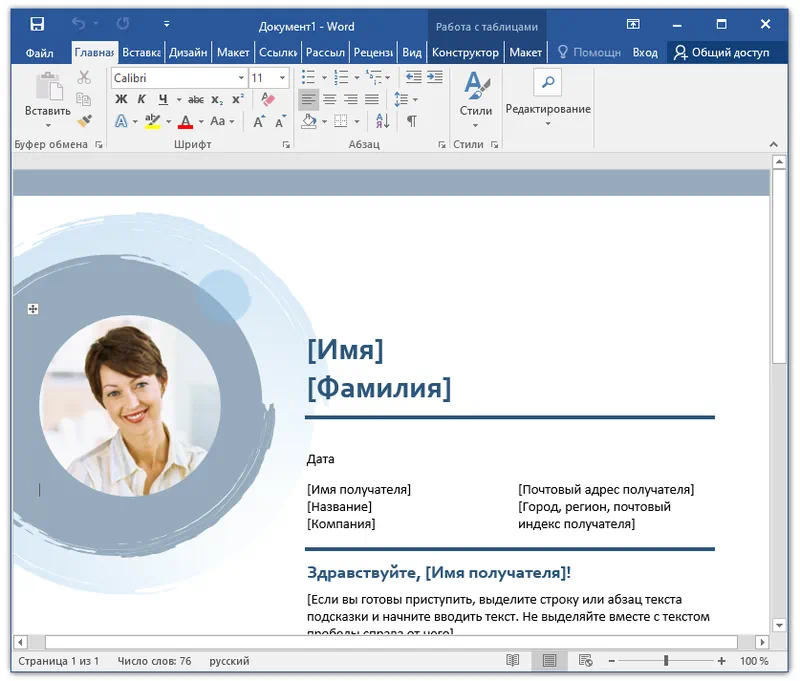Apply red font color
The width and height of the screenshot is (800, 681).
click(185, 121)
